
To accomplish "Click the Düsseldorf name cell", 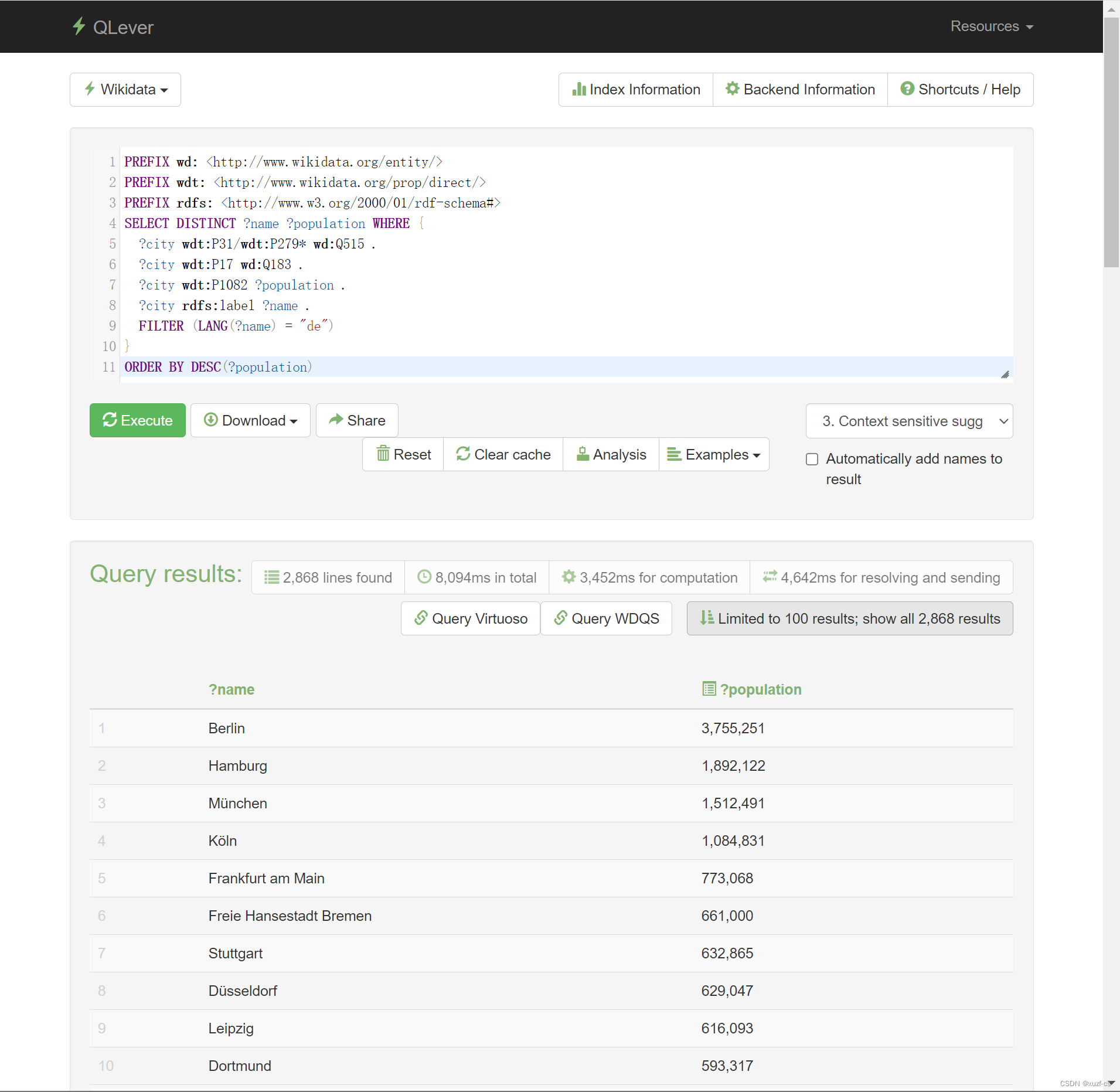I will [243, 991].
